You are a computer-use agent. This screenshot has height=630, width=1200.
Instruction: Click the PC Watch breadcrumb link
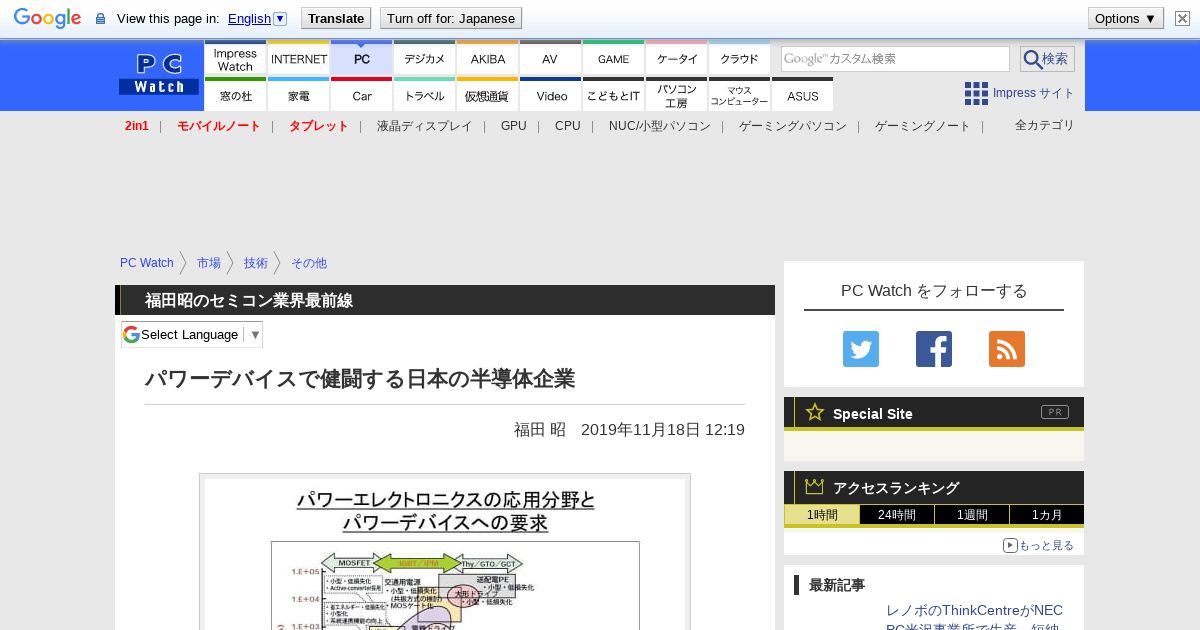pyautogui.click(x=147, y=263)
